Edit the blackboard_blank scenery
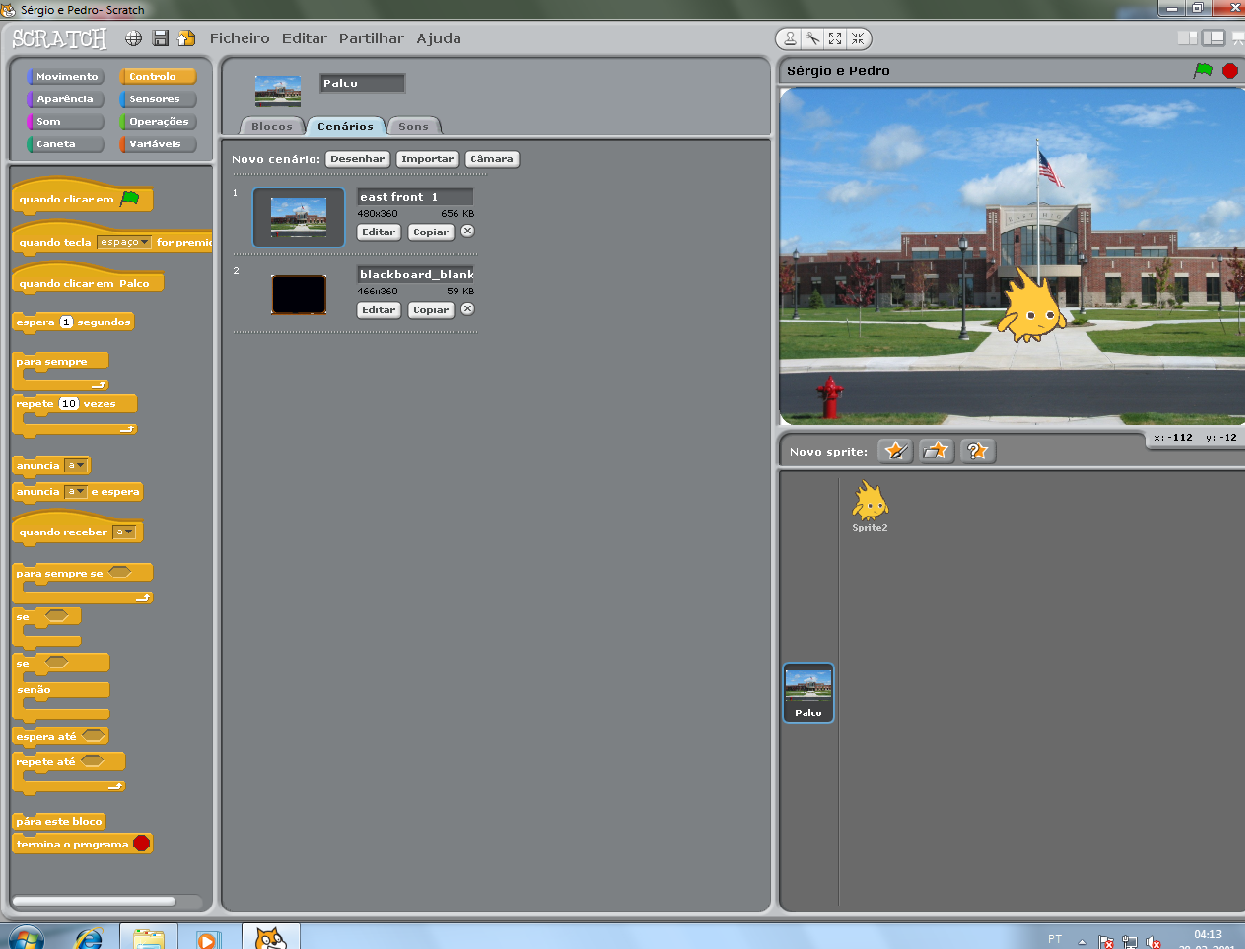This screenshot has width=1245, height=949. 379,310
